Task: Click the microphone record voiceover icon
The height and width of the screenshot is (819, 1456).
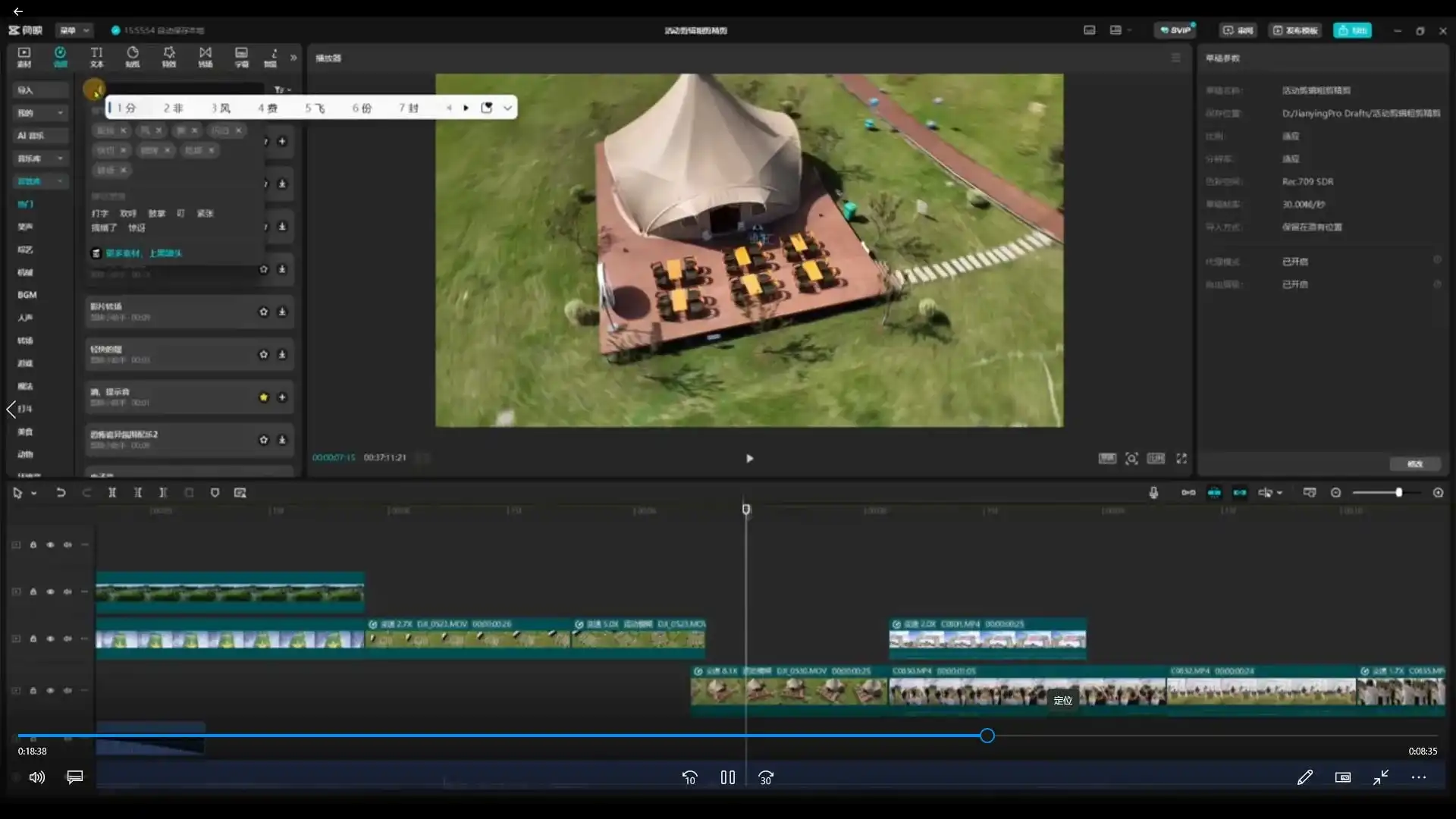Action: [1153, 493]
